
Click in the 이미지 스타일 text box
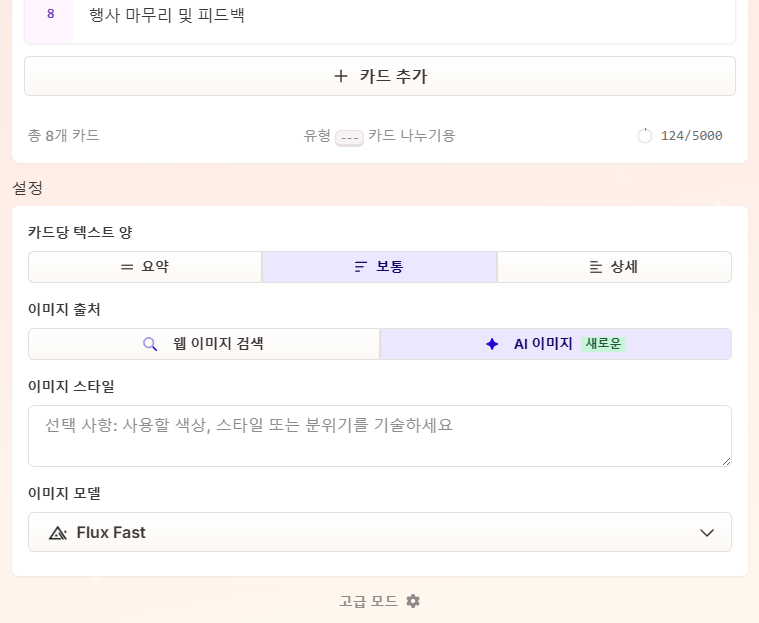379,435
